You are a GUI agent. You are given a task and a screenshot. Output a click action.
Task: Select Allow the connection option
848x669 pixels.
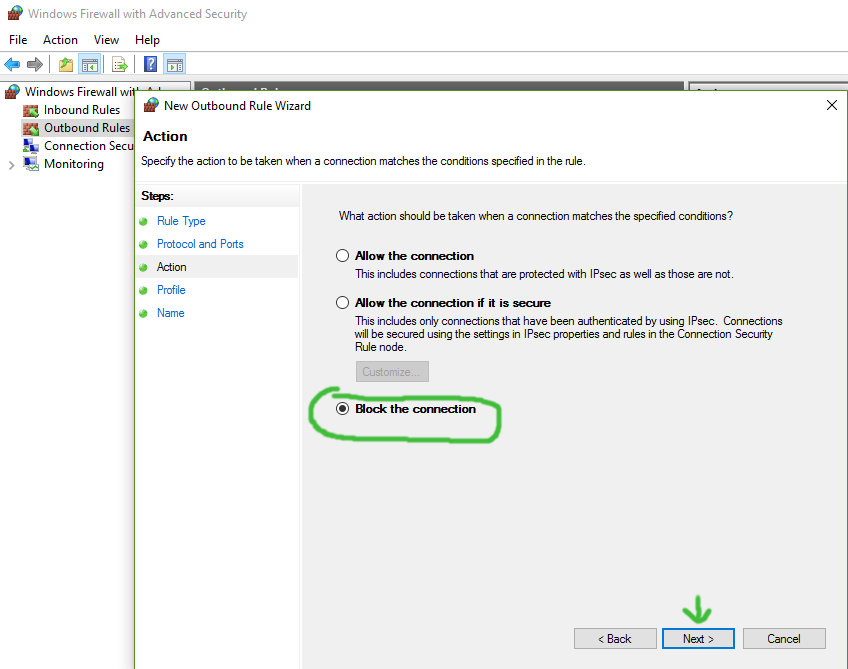tap(342, 255)
